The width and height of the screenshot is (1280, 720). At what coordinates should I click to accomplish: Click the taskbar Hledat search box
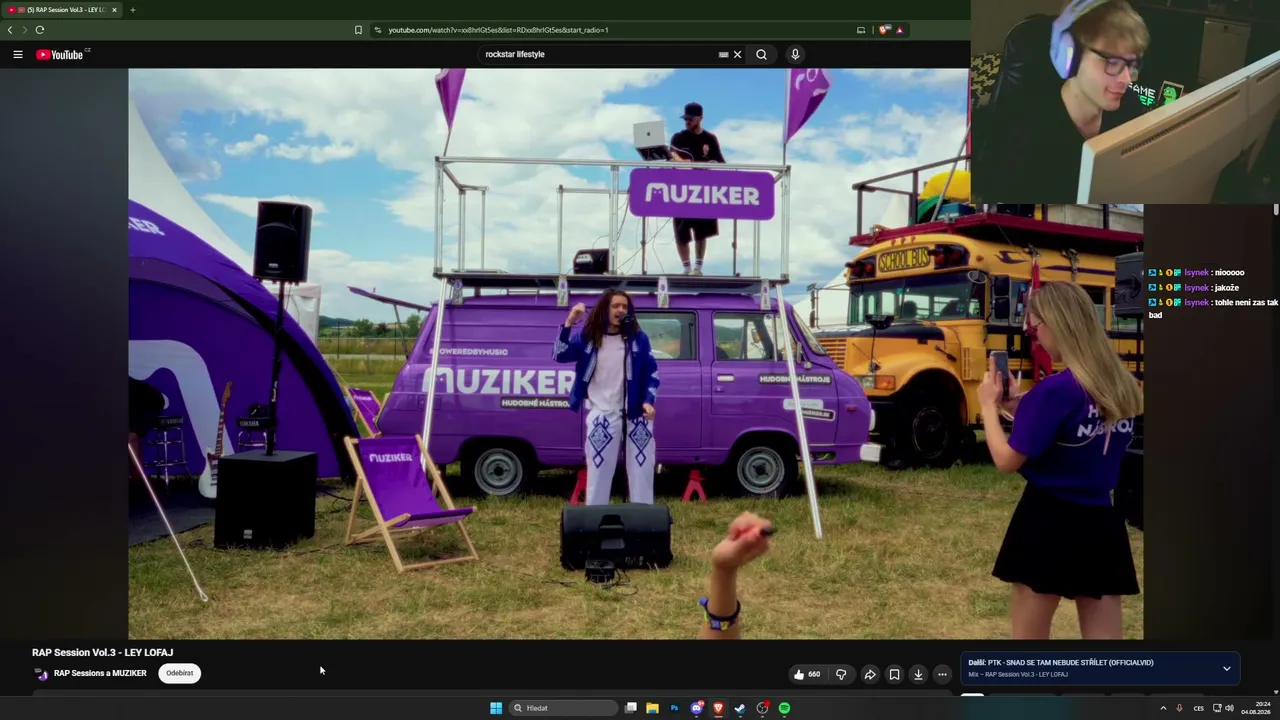562,708
